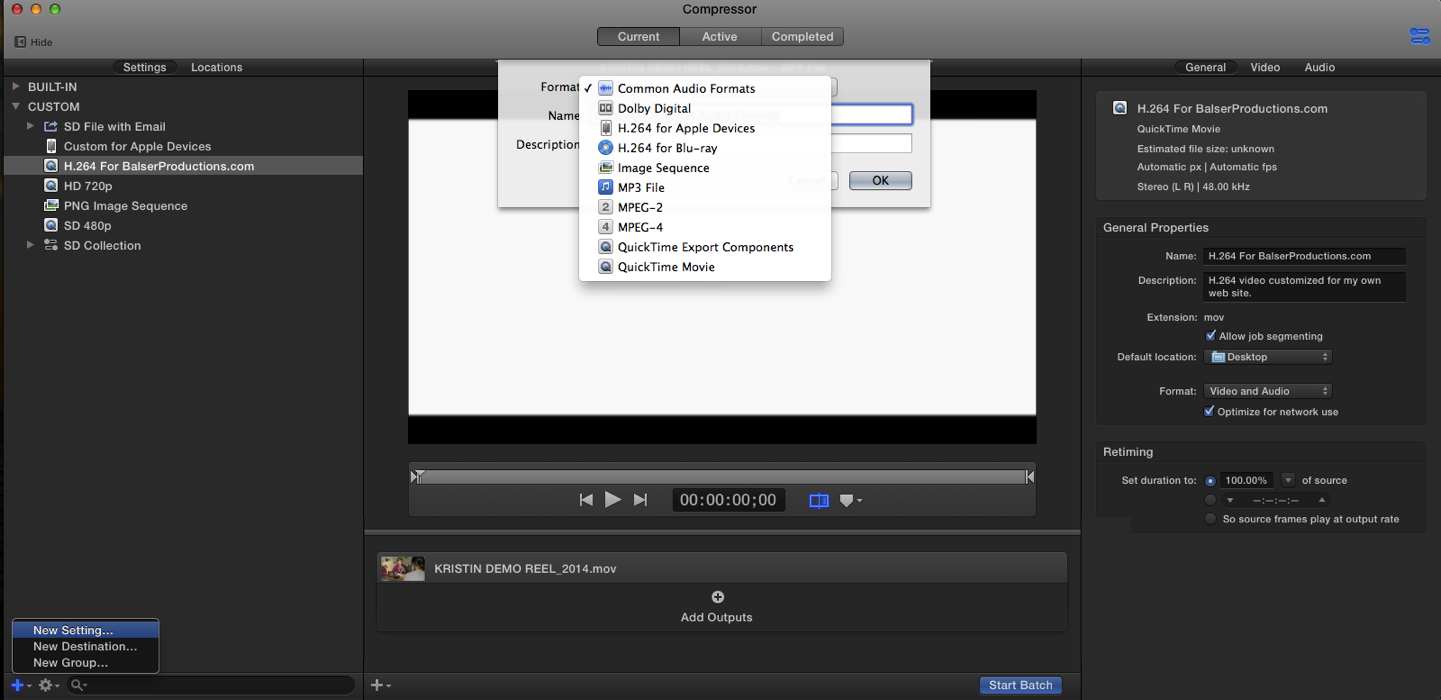Open the Settings pane tab
Screen dimensions: 1441x700
pos(145,67)
